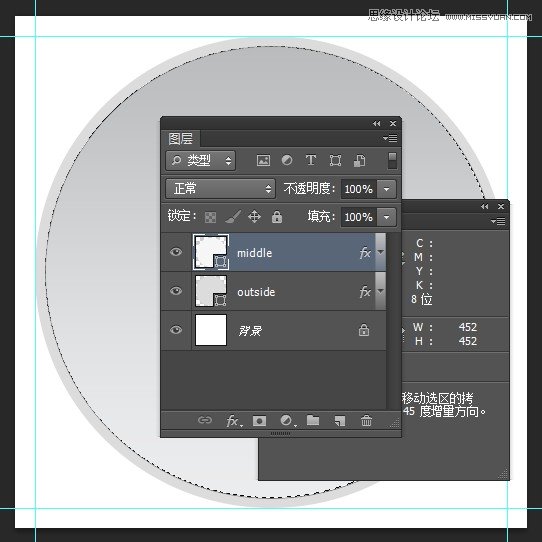Click the 不透明度 100% value field

tap(359, 189)
